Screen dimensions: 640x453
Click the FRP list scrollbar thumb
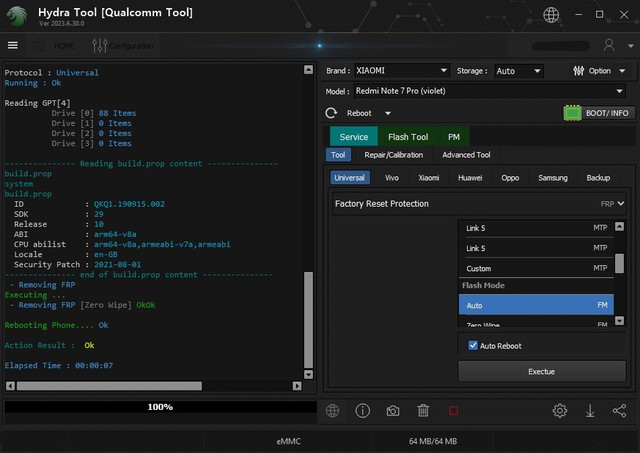[619, 263]
